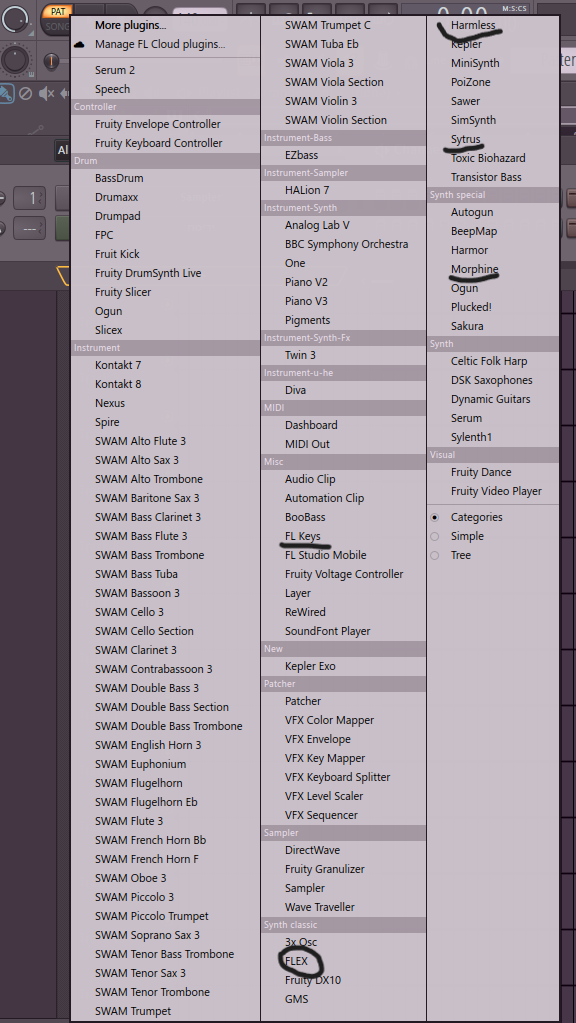Click the cloud icon beside Manage FL Cloud plugins
576x1023 pixels.
[x=79, y=45]
